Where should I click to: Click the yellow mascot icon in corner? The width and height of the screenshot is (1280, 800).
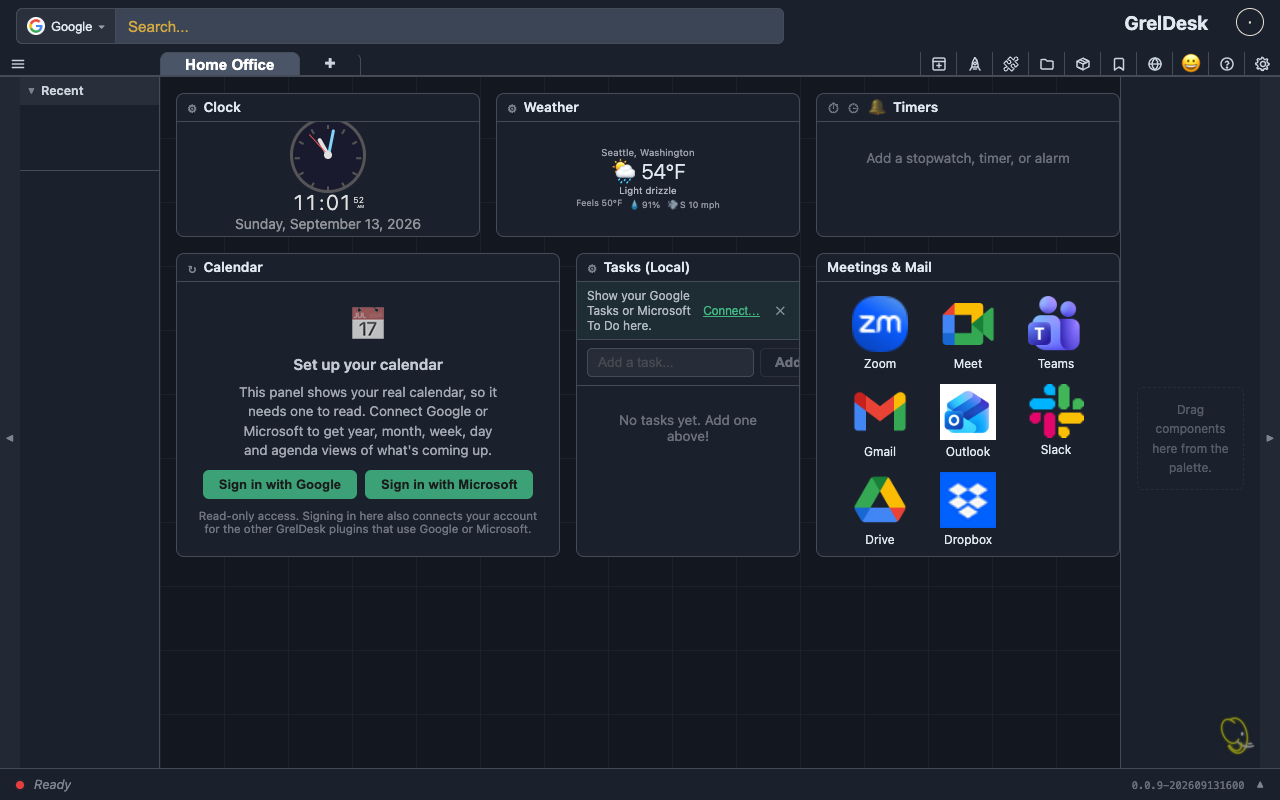click(x=1237, y=735)
